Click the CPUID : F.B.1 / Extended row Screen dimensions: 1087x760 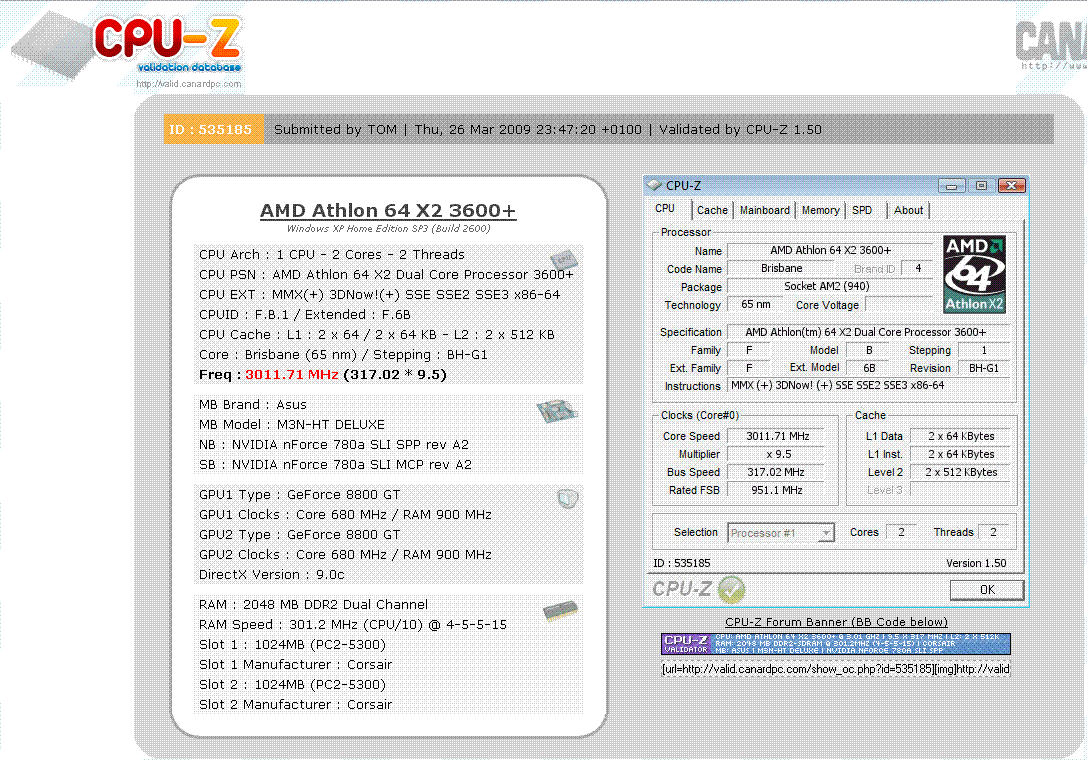point(305,315)
